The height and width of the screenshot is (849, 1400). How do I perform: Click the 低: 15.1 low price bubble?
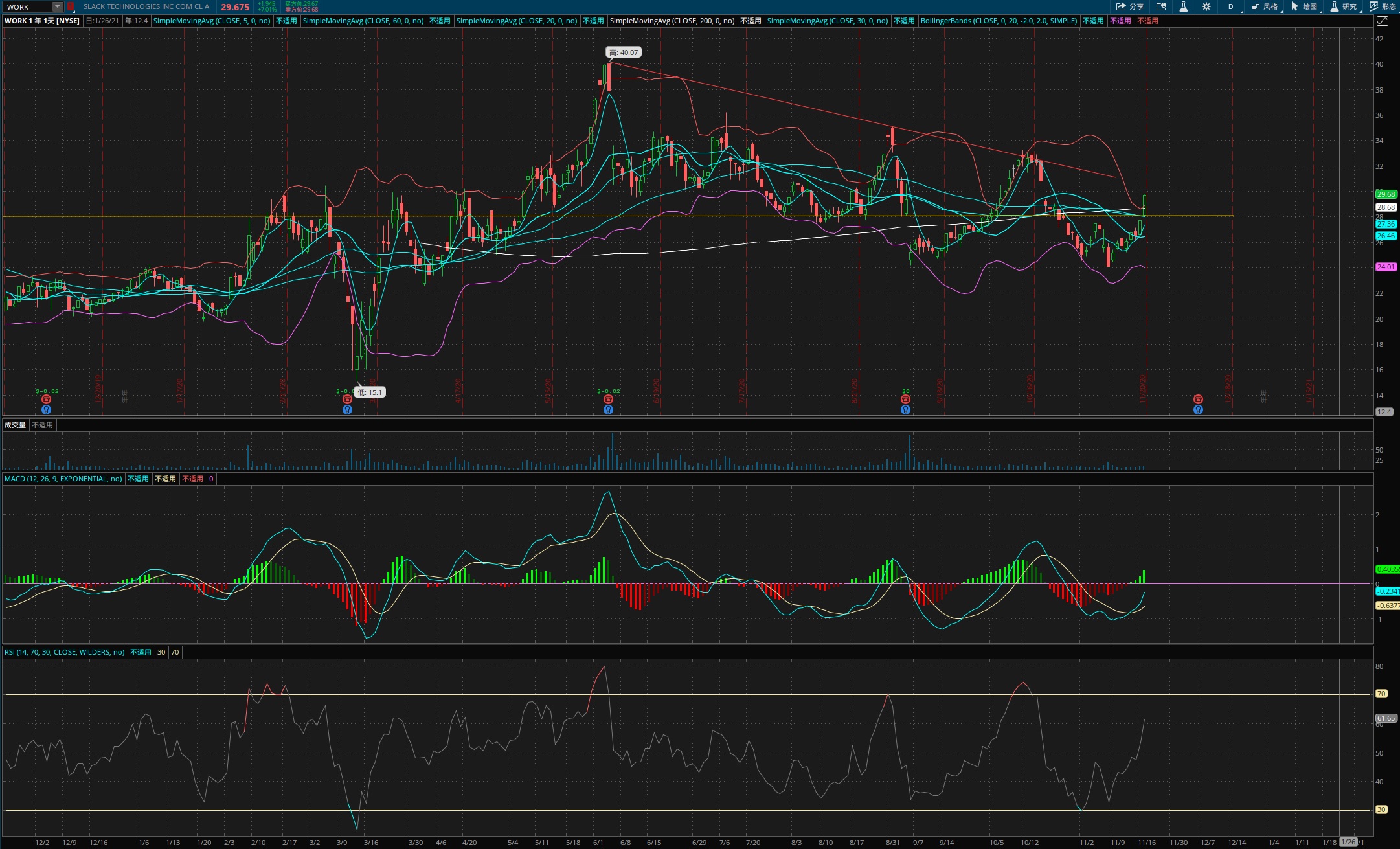(x=370, y=392)
